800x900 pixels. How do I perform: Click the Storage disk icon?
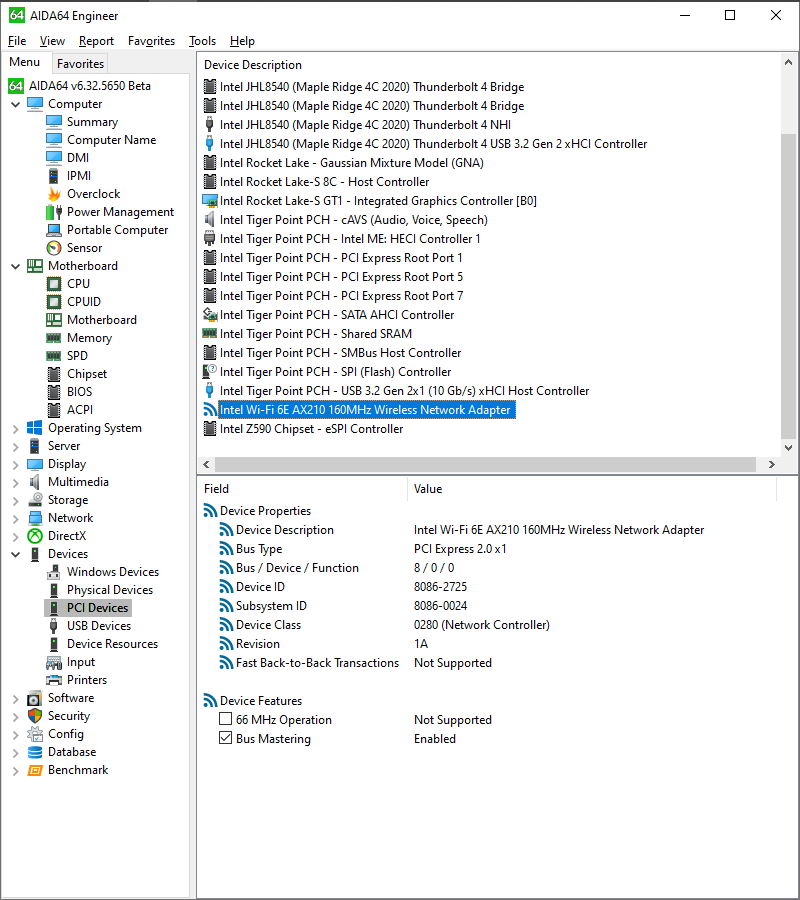click(x=35, y=499)
